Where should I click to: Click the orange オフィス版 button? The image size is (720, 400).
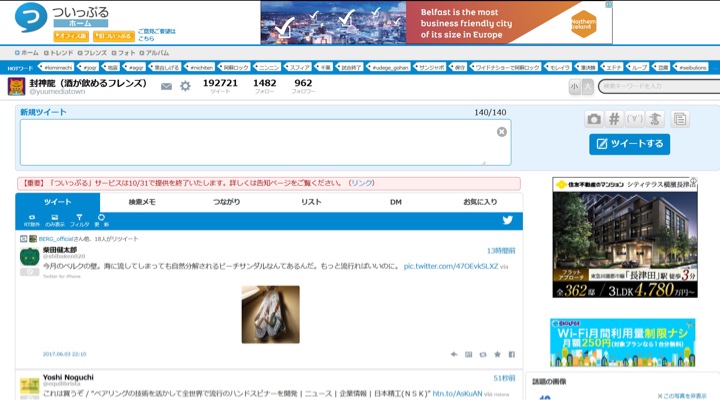[71, 36]
